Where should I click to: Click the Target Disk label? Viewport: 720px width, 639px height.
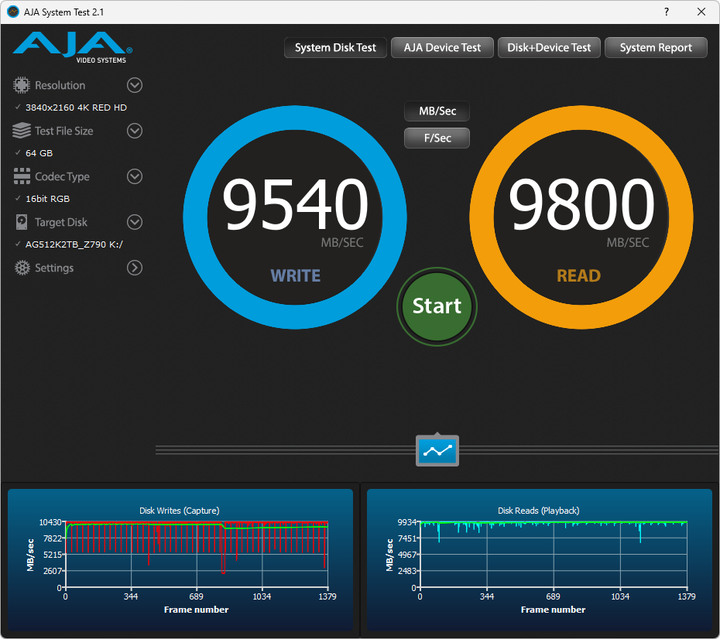pyautogui.click(x=61, y=222)
